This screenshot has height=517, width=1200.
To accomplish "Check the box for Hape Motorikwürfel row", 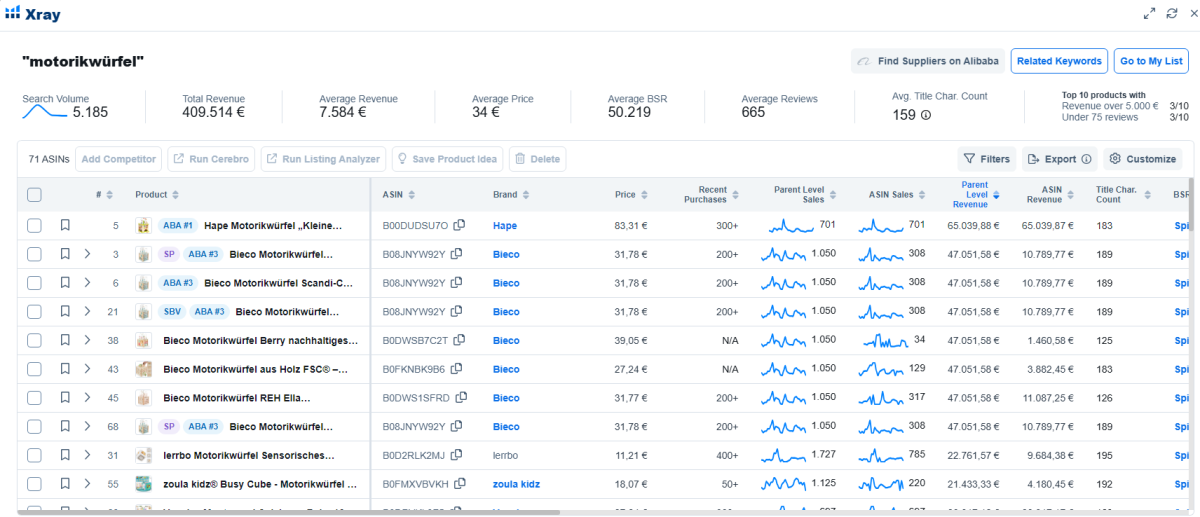I will click(x=35, y=226).
